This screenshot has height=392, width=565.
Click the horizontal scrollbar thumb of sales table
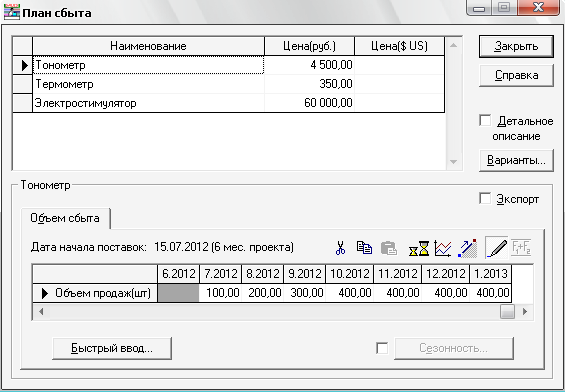click(x=507, y=311)
